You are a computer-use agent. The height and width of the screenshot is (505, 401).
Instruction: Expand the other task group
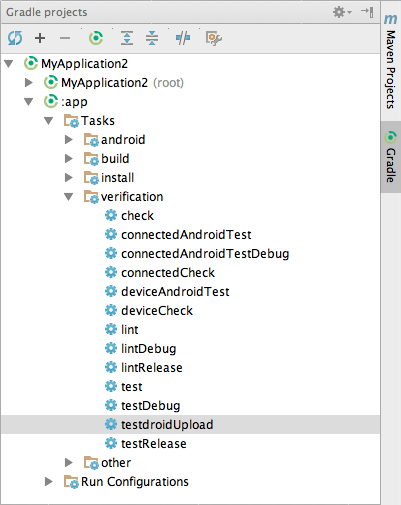click(69, 462)
